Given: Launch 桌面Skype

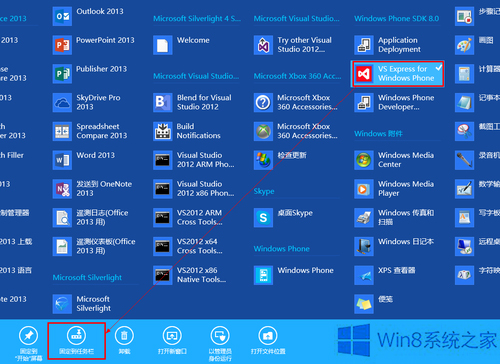Looking at the screenshot, I should [x=284, y=217].
